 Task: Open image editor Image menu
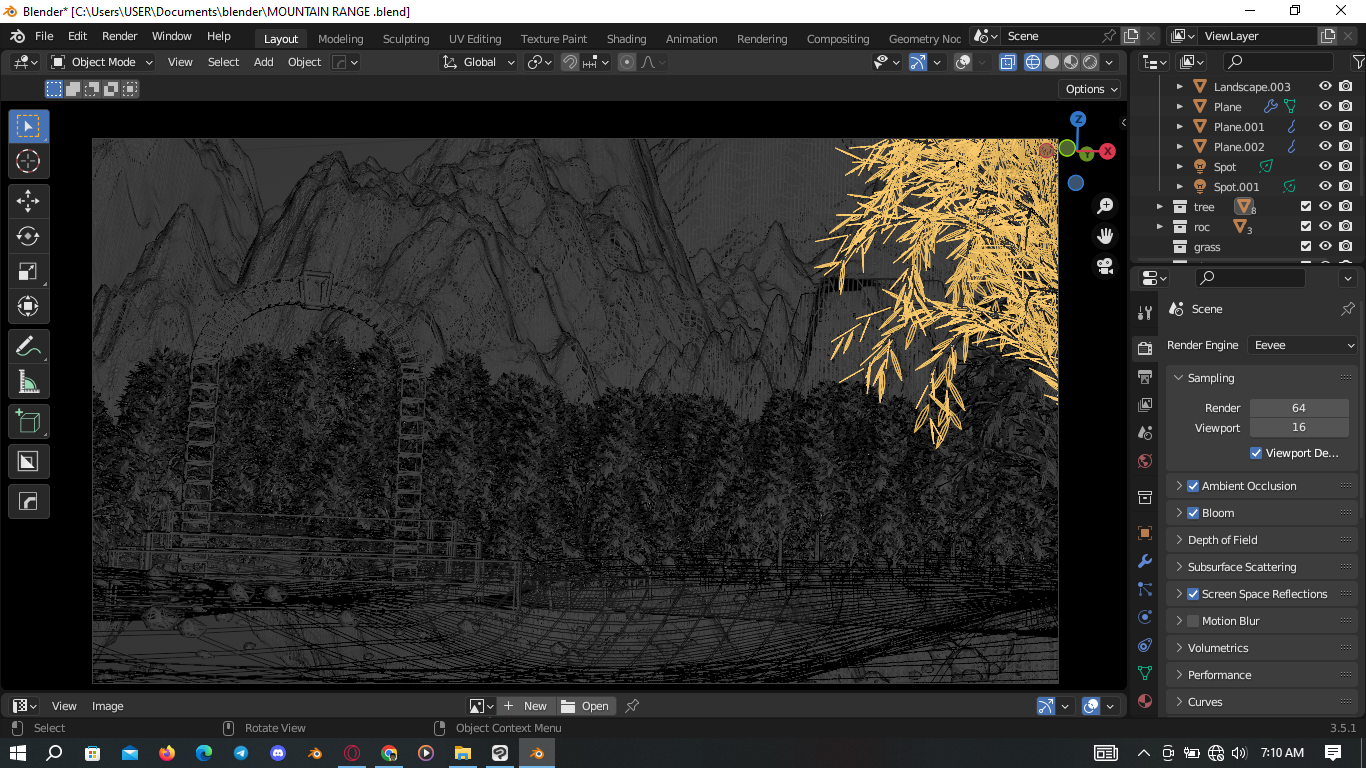tap(108, 706)
